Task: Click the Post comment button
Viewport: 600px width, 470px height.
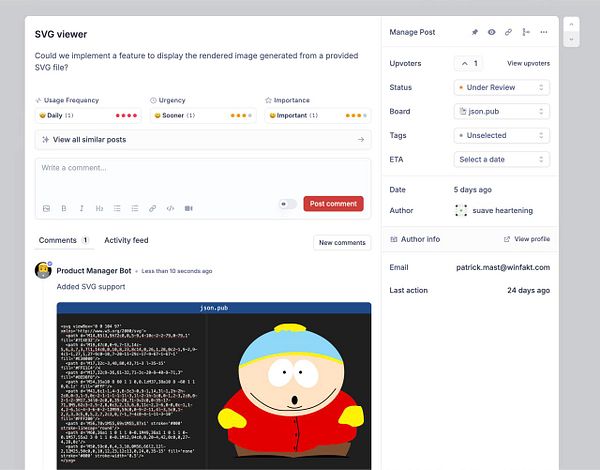Action: pyautogui.click(x=333, y=204)
